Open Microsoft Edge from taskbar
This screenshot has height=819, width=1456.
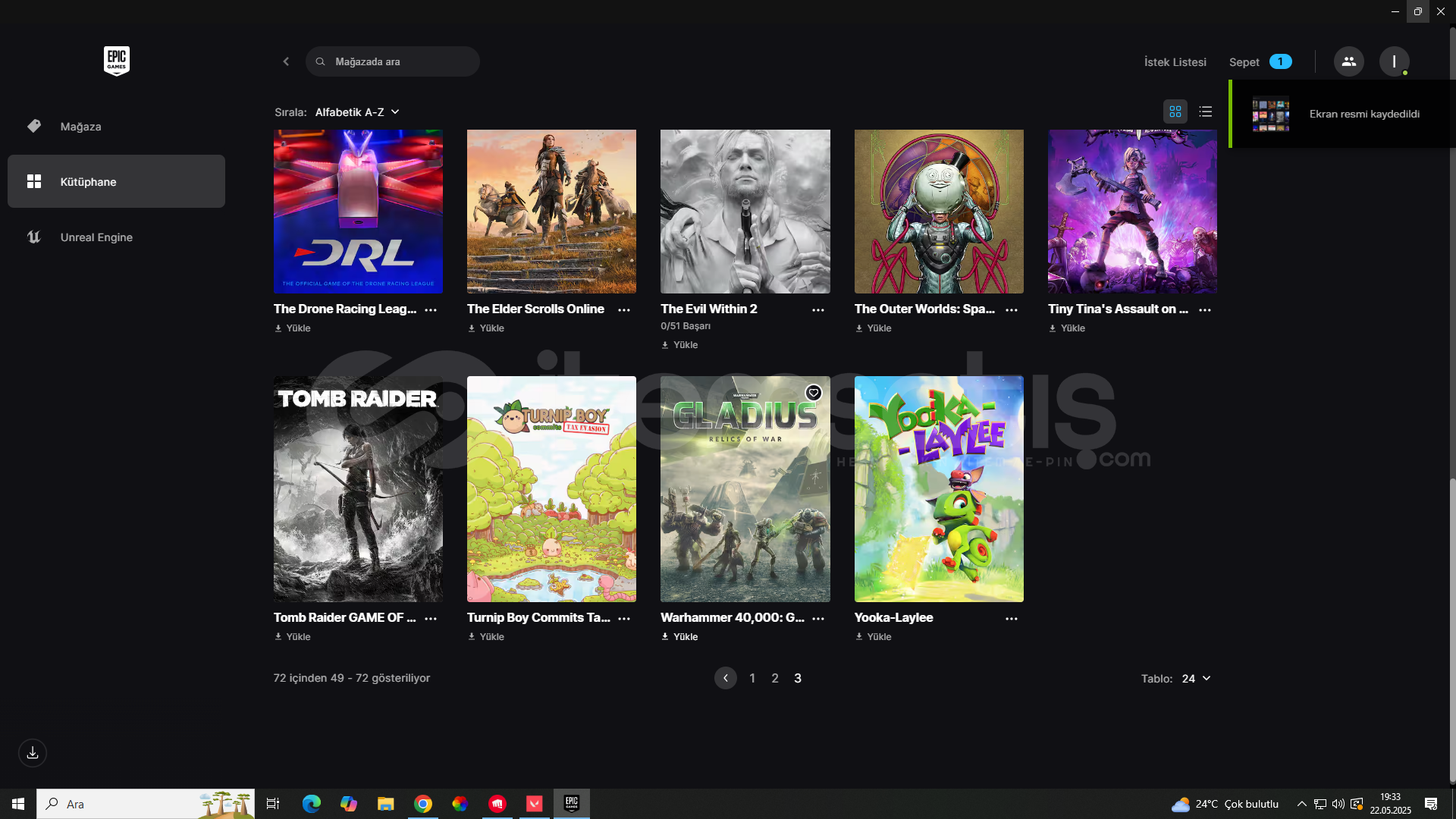(x=311, y=804)
